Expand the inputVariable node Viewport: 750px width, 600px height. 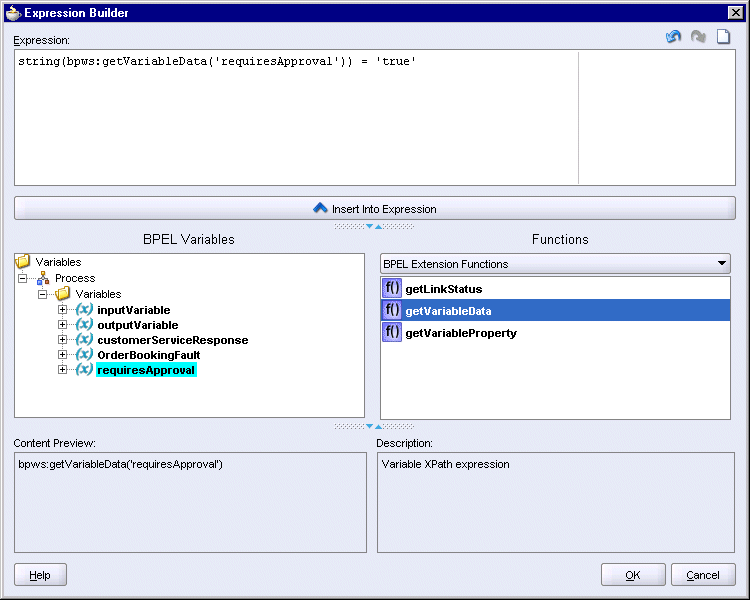pos(62,310)
